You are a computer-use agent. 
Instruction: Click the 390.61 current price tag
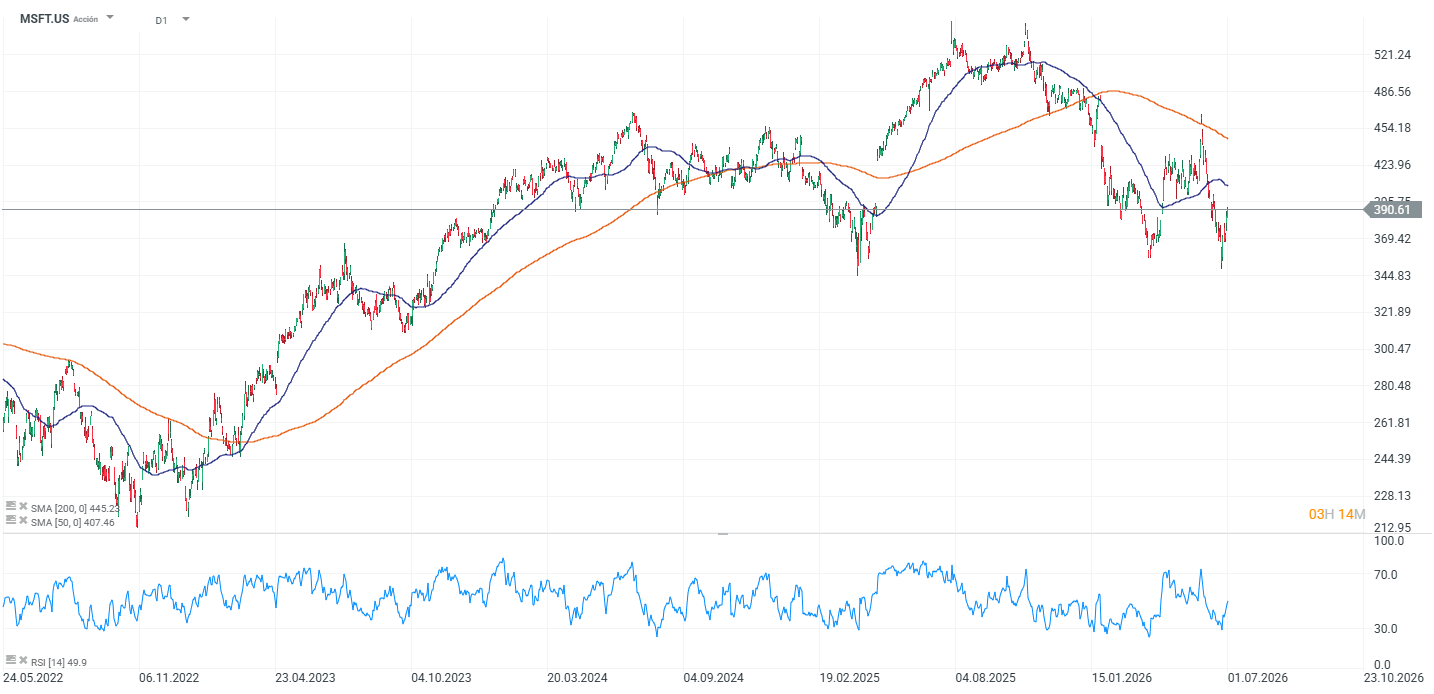(1392, 209)
